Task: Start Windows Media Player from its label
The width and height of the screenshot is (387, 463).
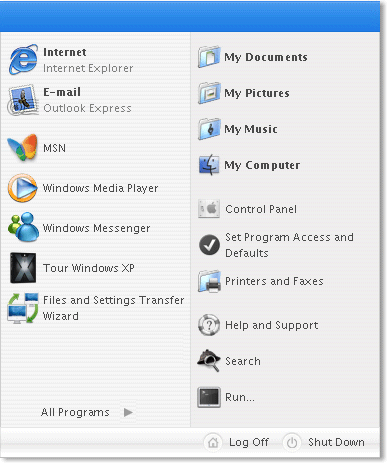Action: point(100,188)
